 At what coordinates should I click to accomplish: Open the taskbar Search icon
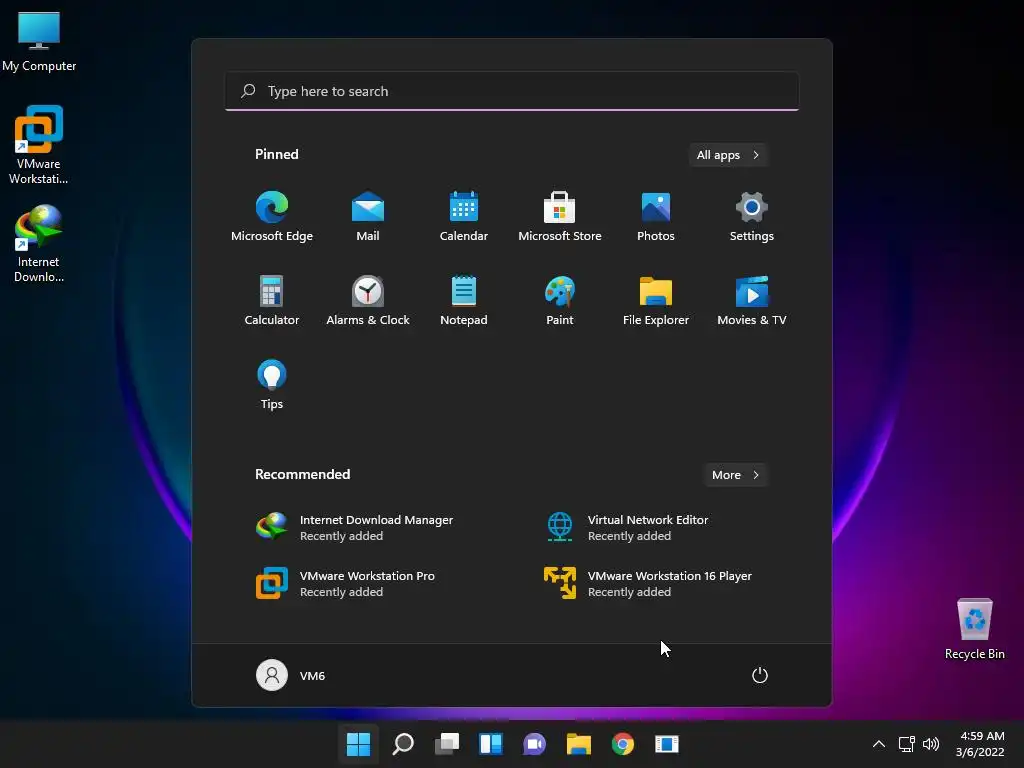tap(403, 744)
